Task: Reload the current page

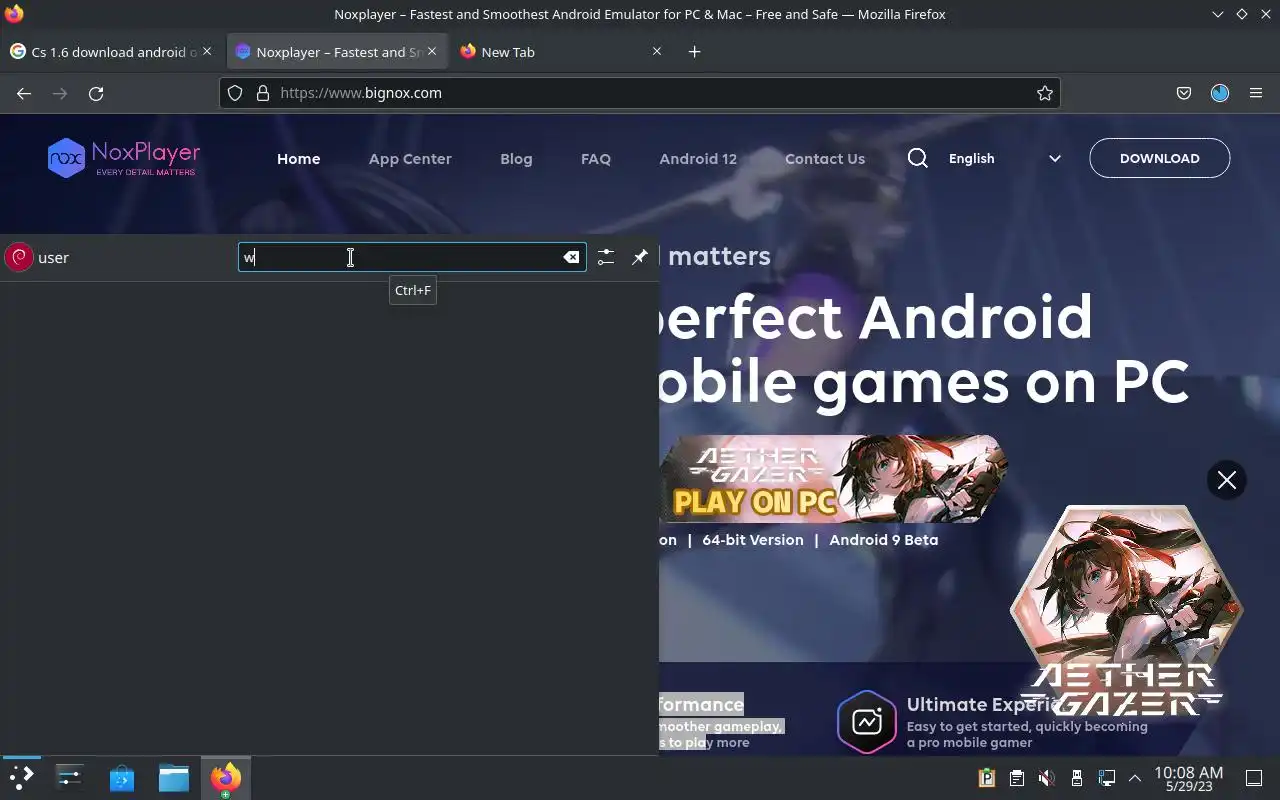Action: click(x=96, y=93)
